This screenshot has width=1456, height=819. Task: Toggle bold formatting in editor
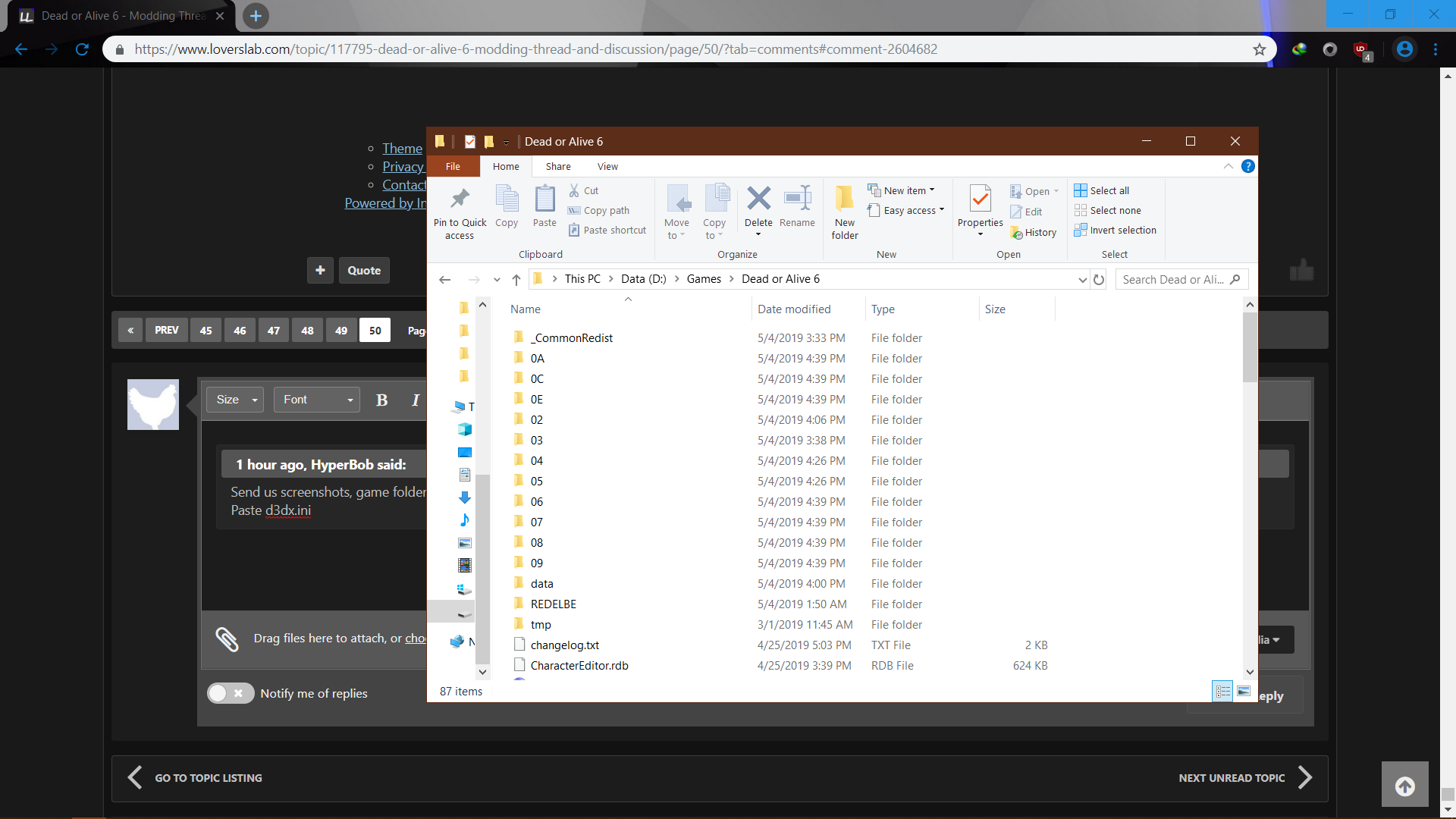coord(381,400)
